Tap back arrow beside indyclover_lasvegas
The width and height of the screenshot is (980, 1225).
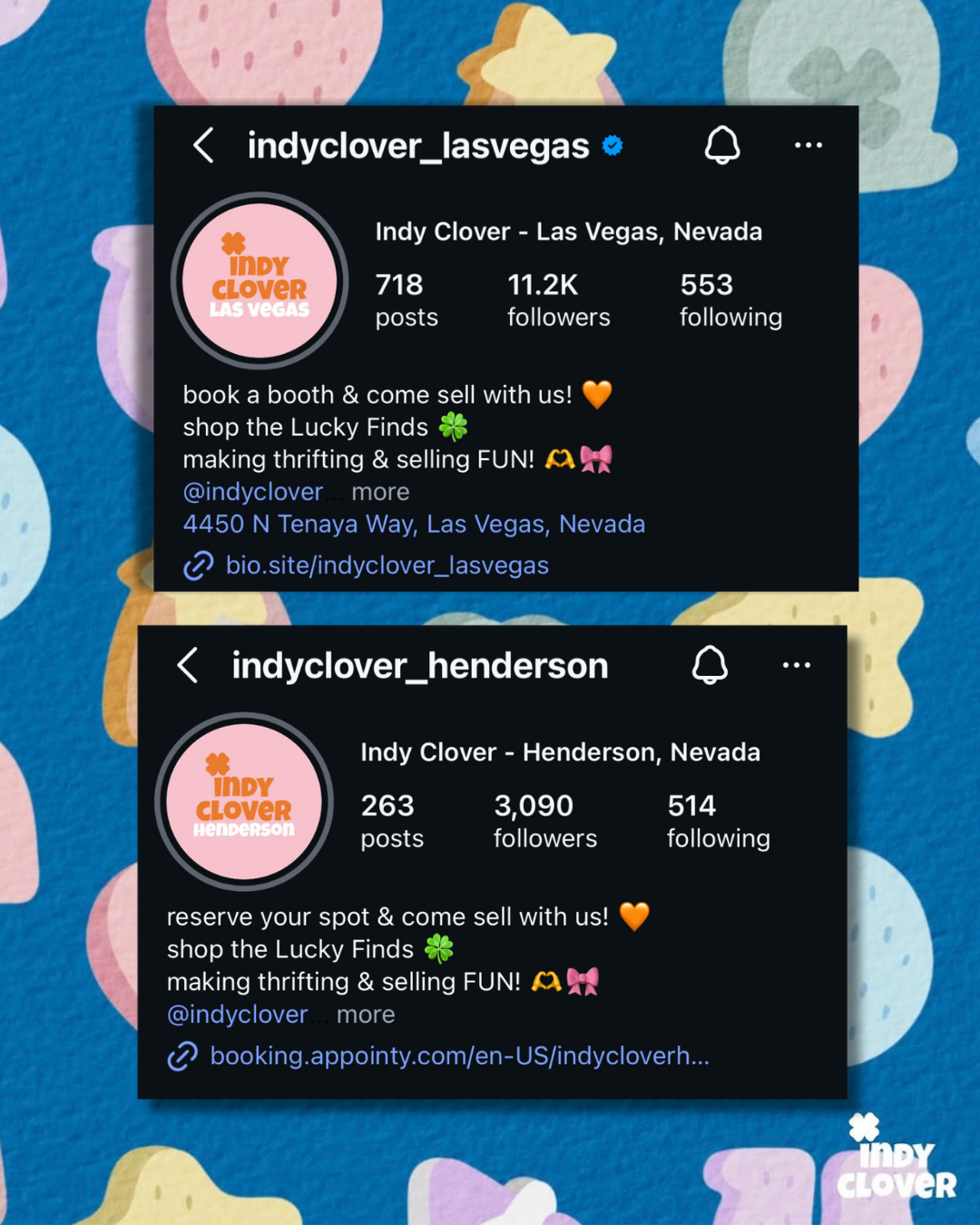(204, 145)
